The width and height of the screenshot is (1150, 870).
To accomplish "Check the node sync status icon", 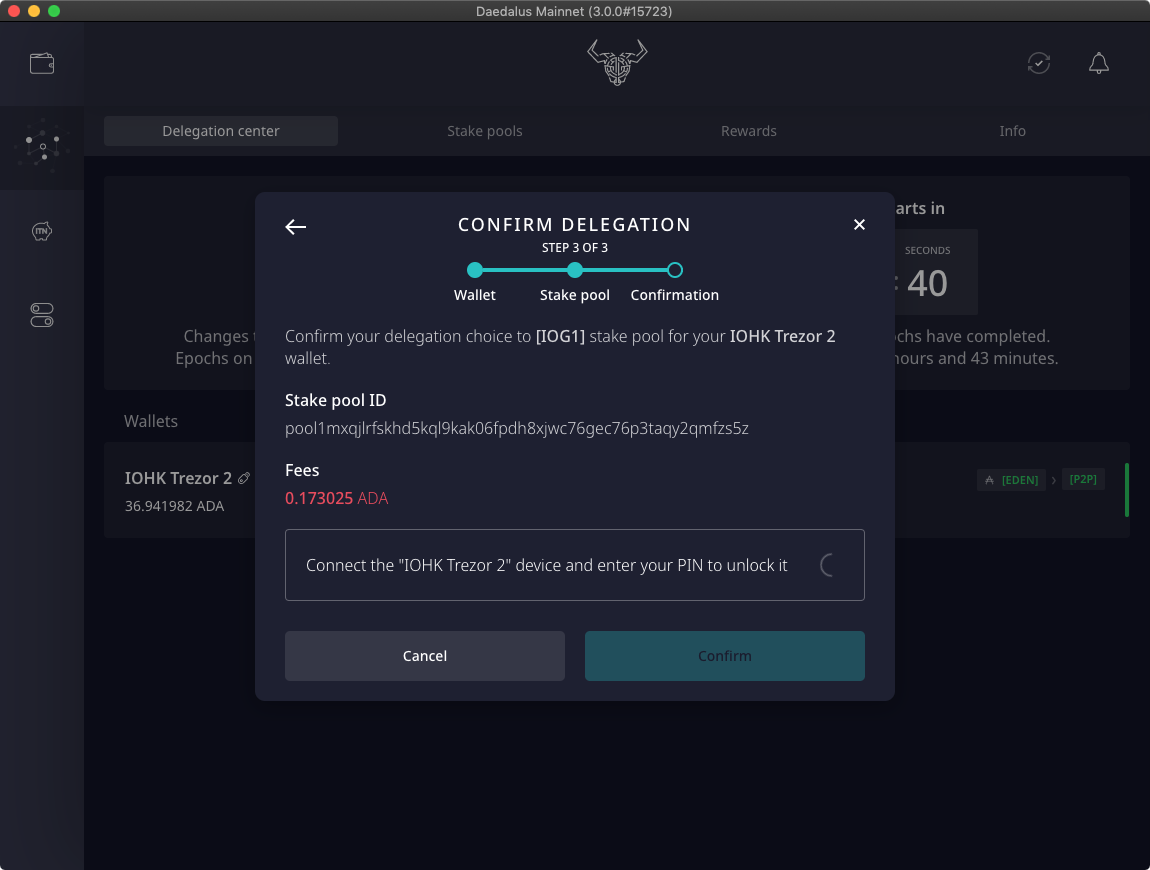I will tap(1039, 63).
